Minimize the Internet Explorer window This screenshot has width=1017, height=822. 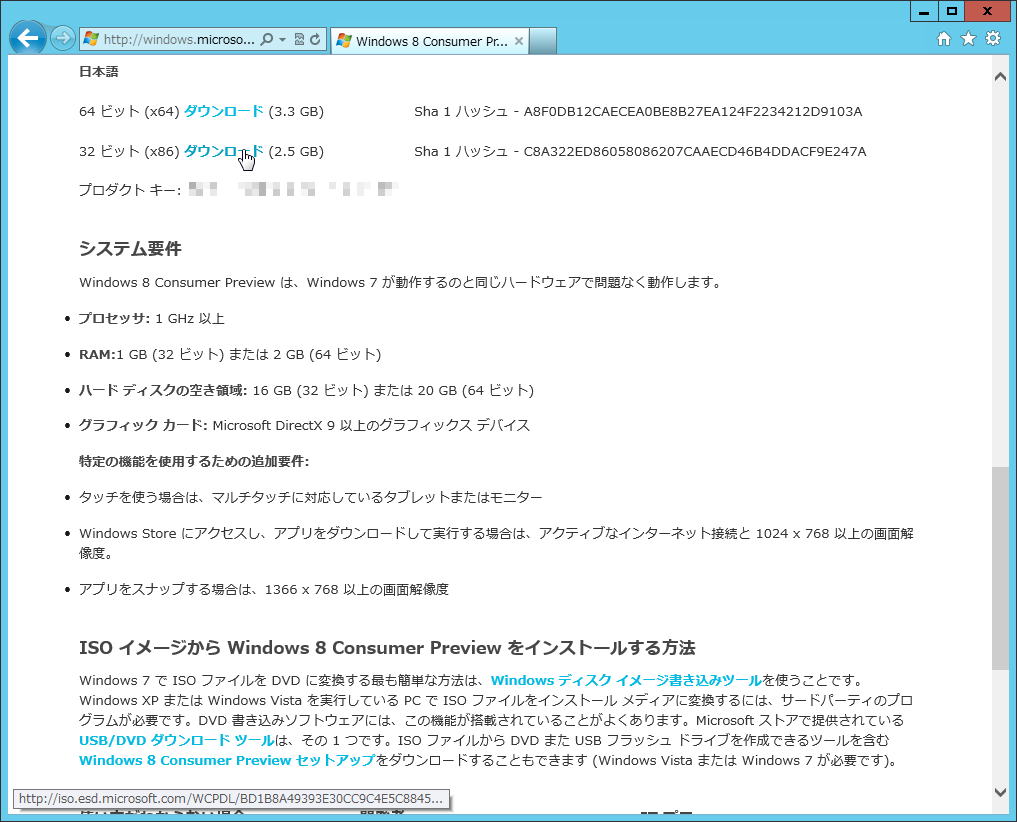tap(924, 11)
